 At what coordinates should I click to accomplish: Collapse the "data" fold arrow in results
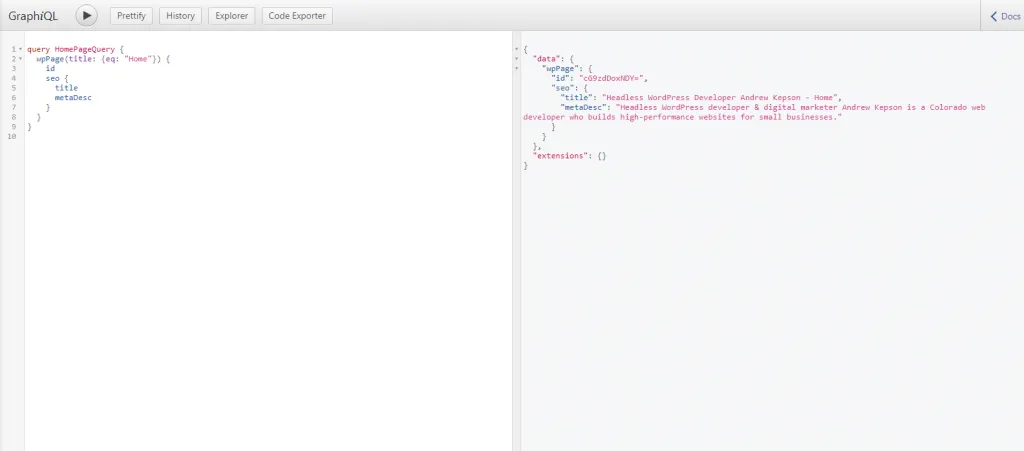[x=517, y=59]
